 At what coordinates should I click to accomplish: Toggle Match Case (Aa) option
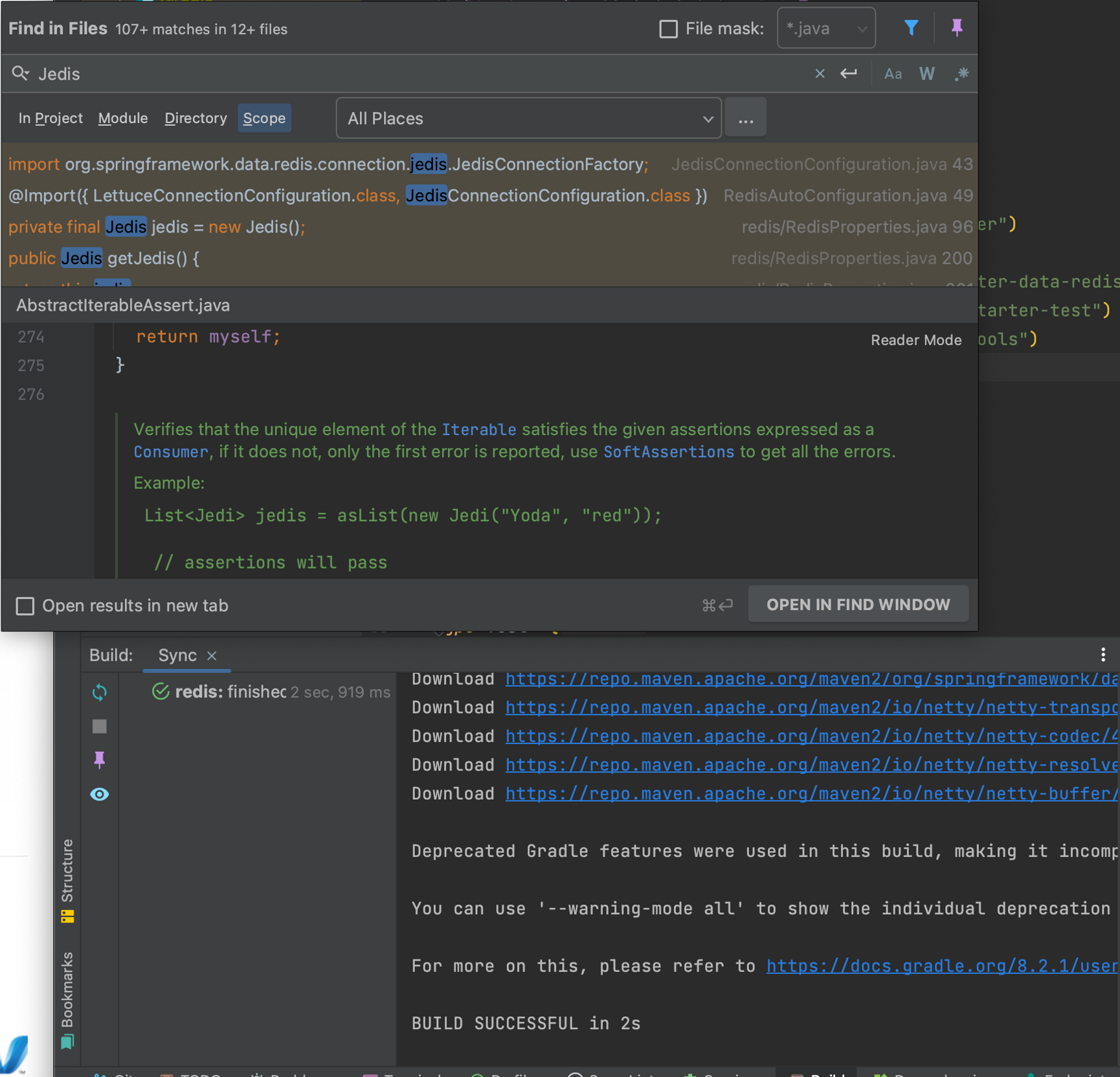(893, 74)
